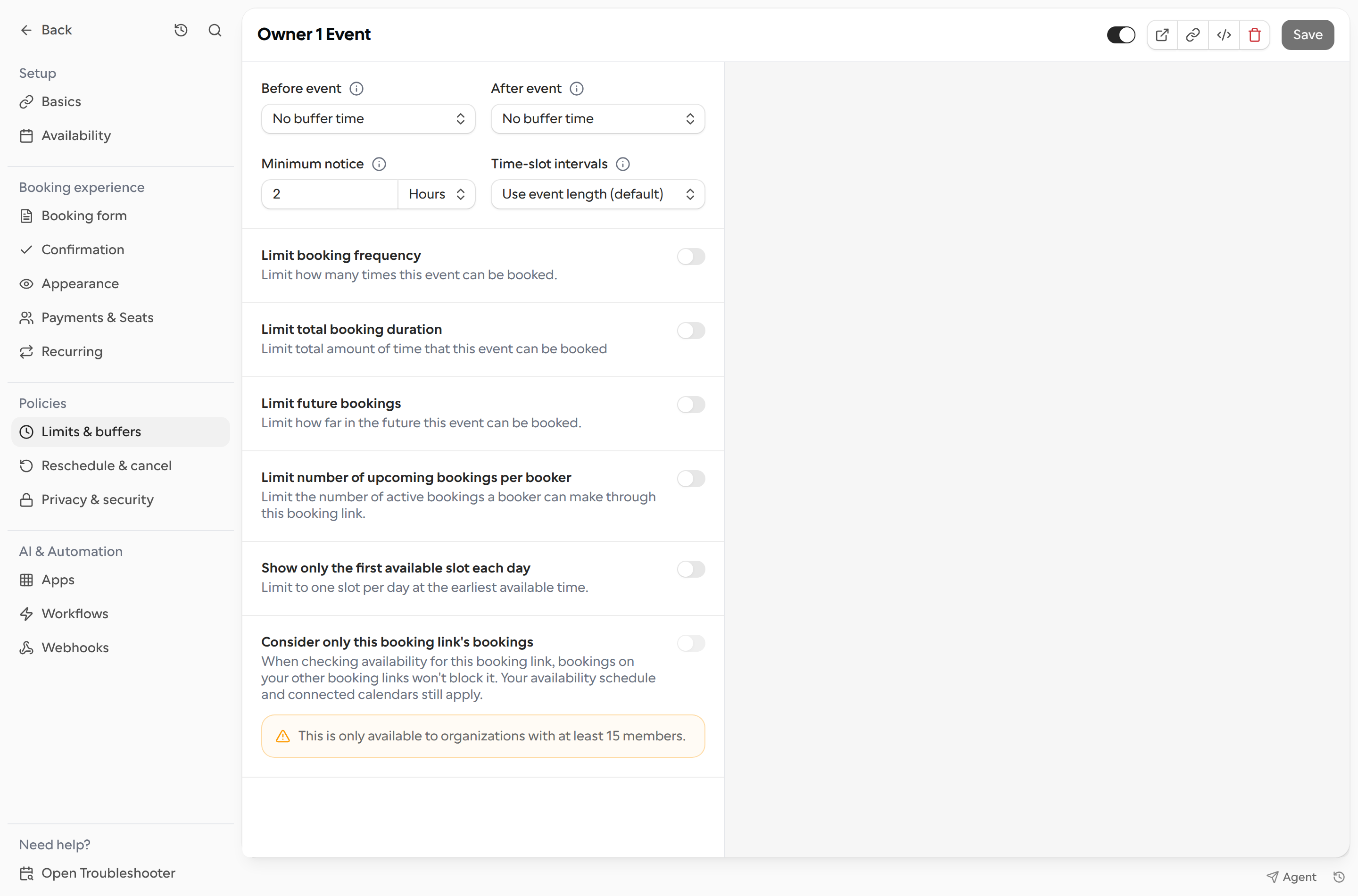This screenshot has height=896, width=1358.
Task: Click the history icon at bottom right
Action: point(1339,877)
